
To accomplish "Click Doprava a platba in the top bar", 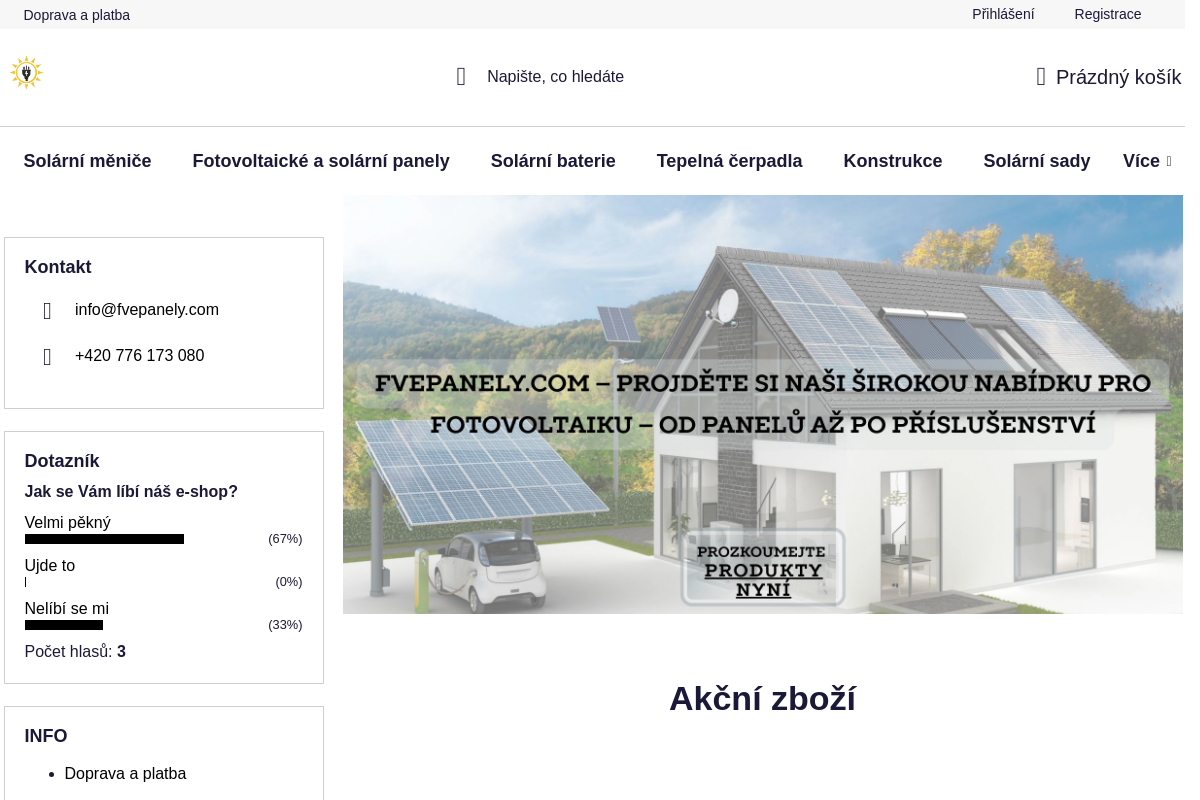I will [x=76, y=15].
